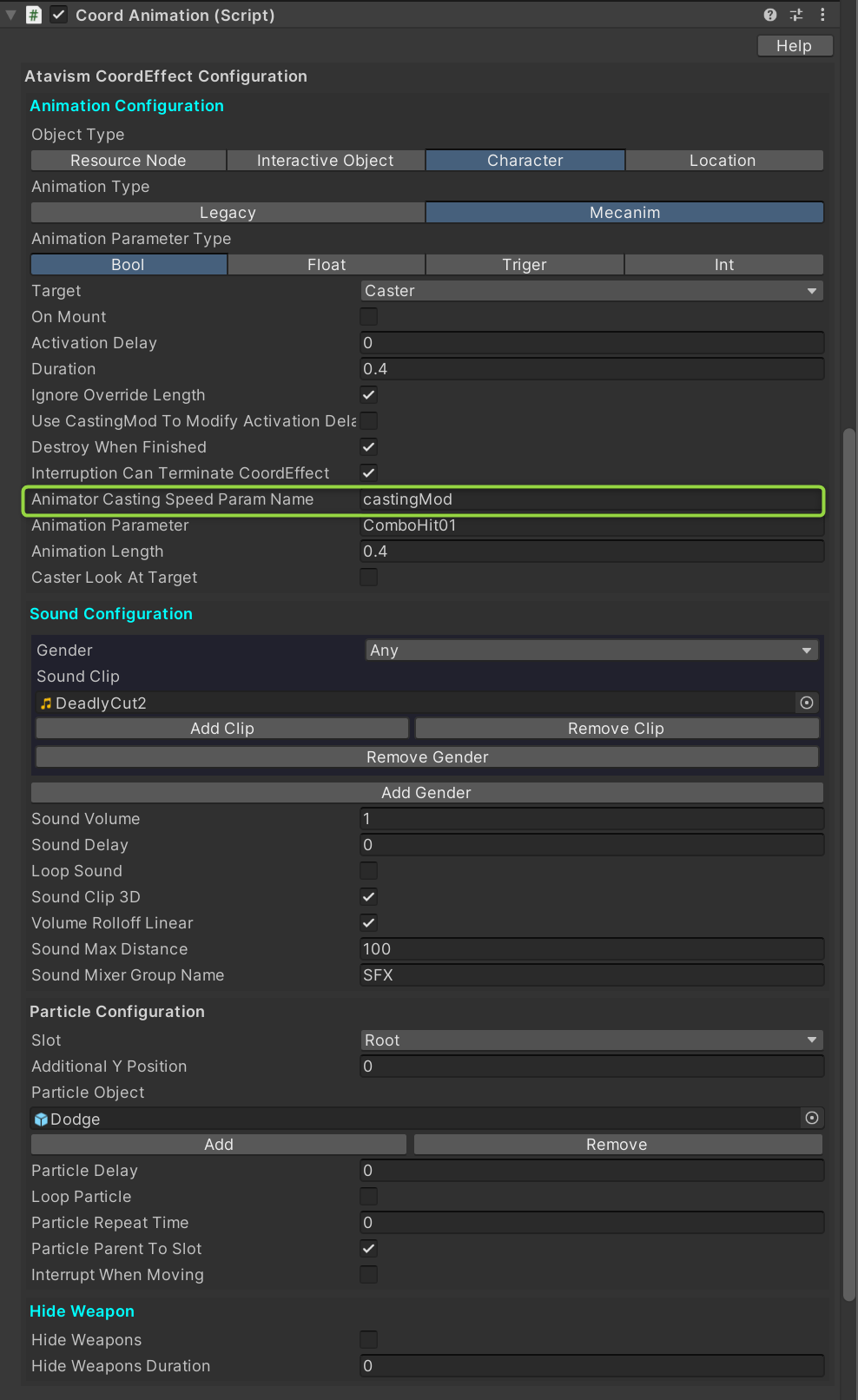Open object picker for Dodge particle object
The height and width of the screenshot is (1400, 858).
coord(811,1118)
